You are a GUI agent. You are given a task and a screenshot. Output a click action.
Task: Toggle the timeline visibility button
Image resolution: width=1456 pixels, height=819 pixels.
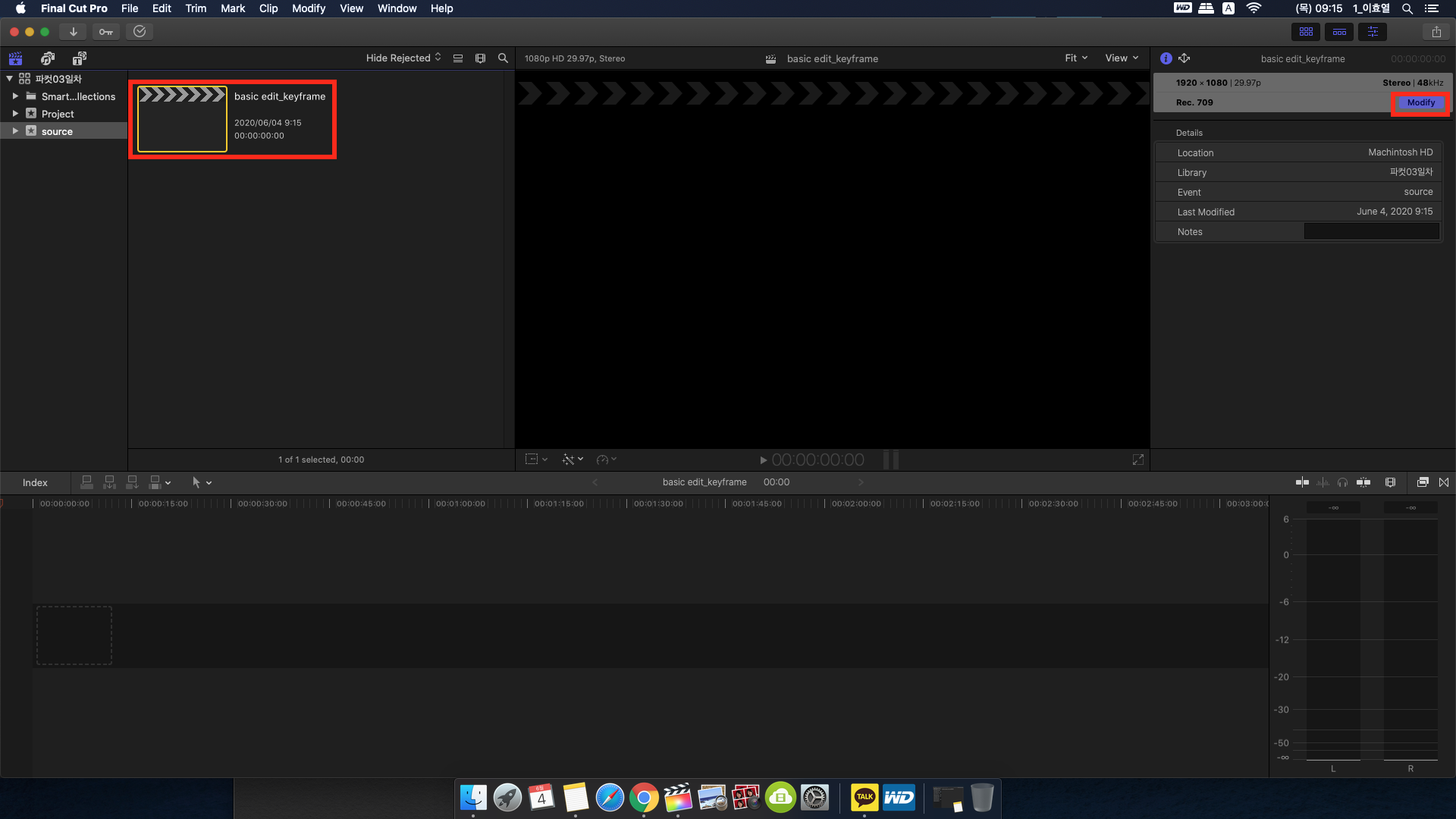[1339, 32]
